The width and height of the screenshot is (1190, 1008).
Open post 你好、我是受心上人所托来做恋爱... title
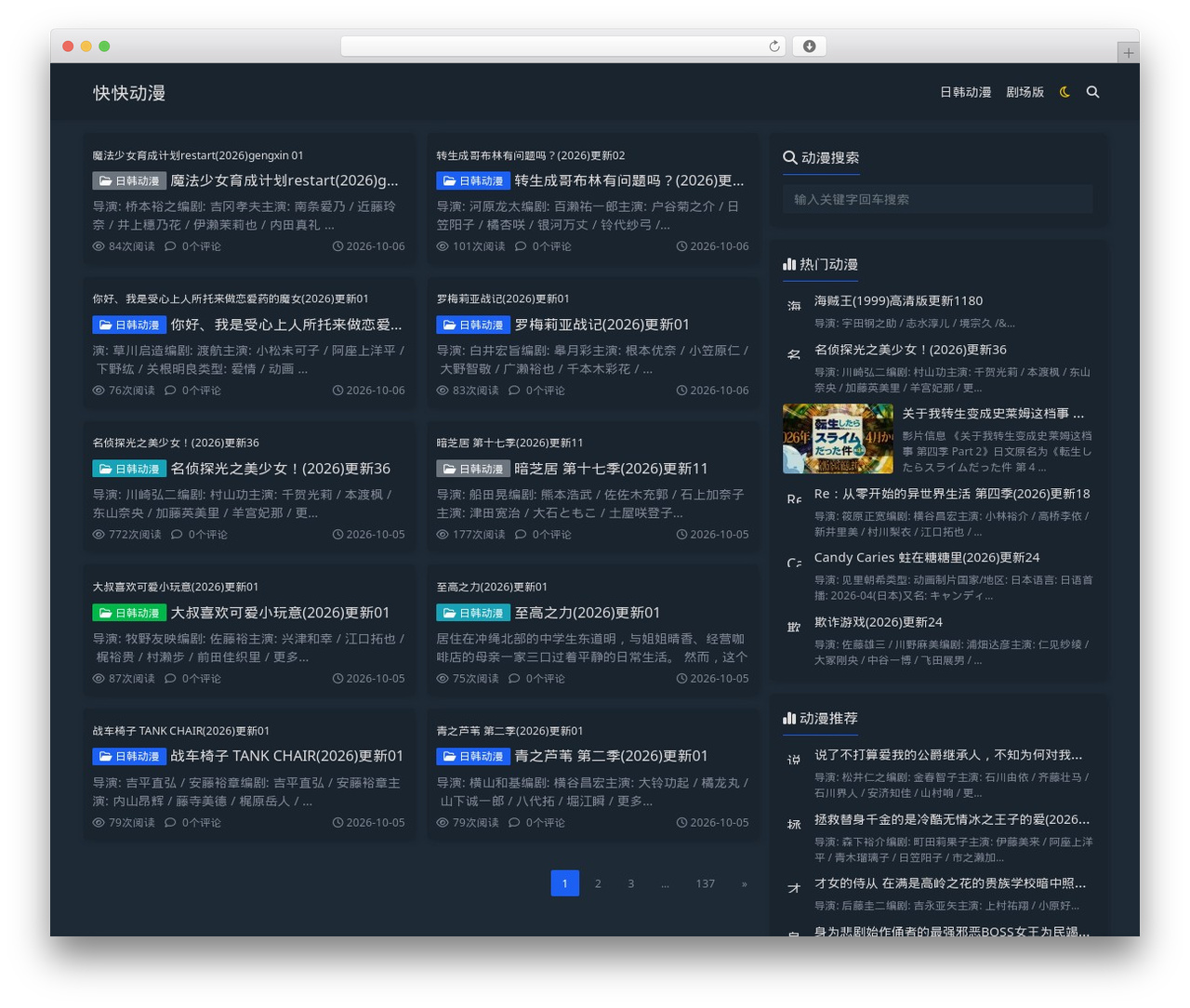click(x=286, y=325)
